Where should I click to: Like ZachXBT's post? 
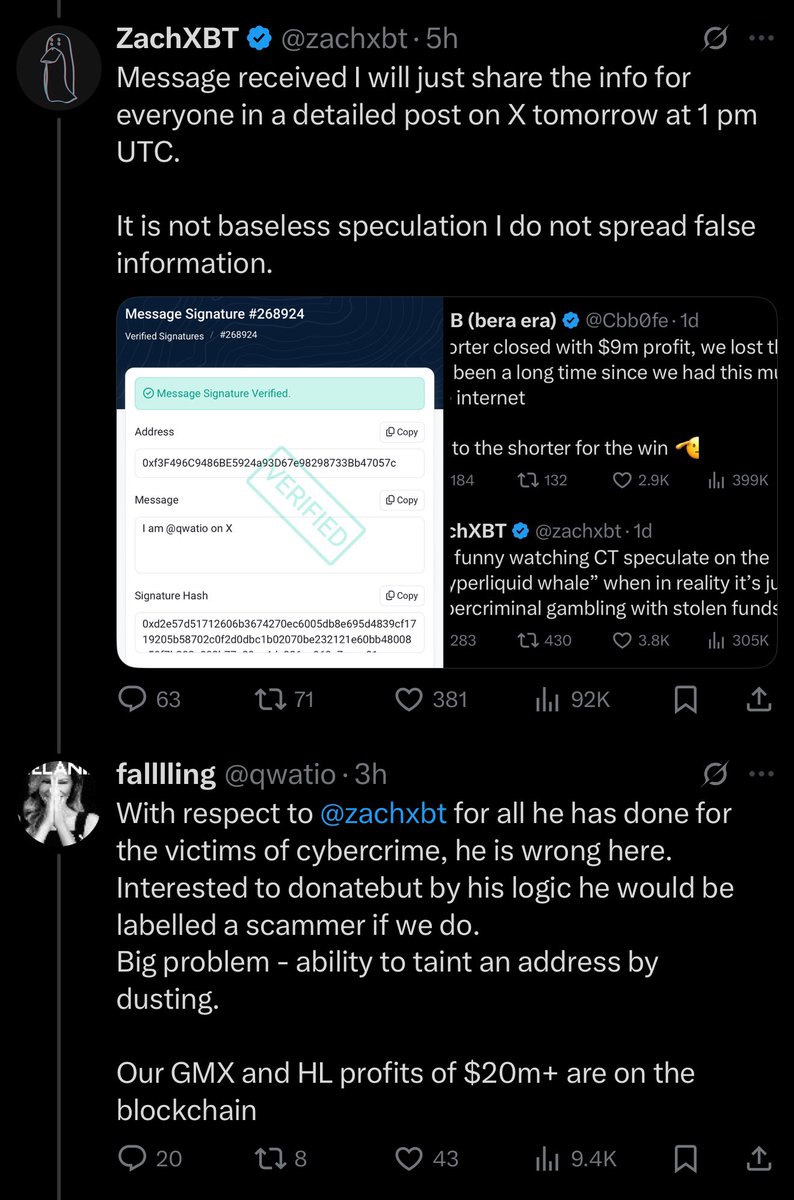tap(410, 700)
